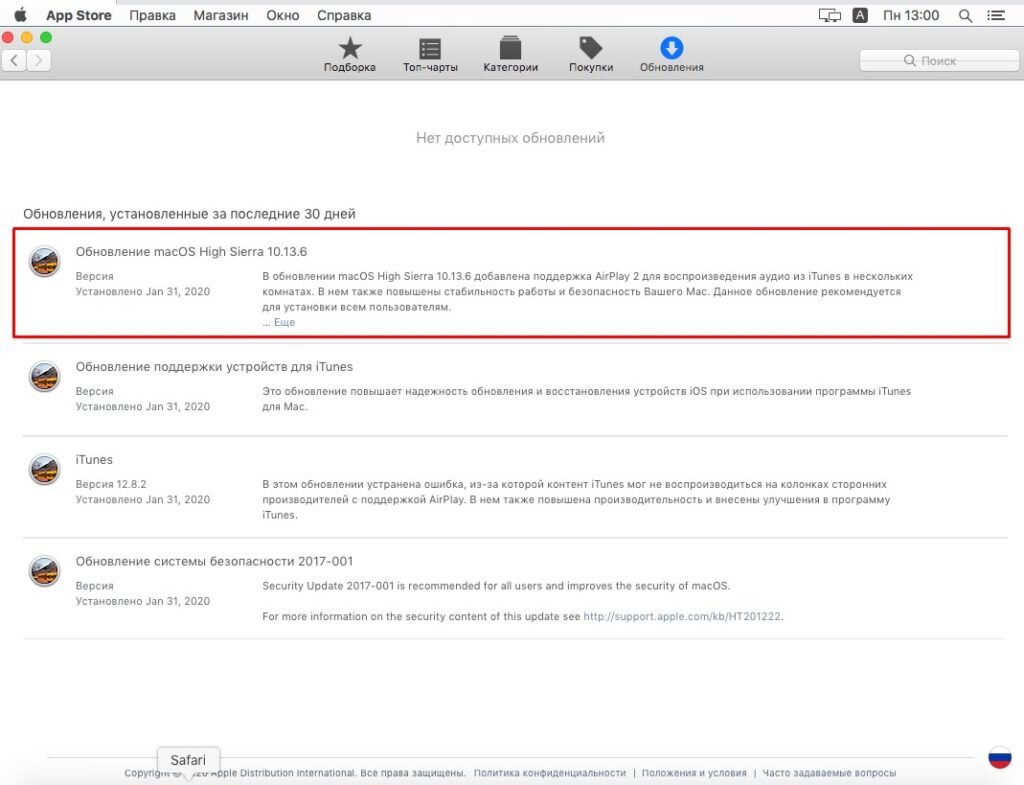Go forward with the right arrow button
The image size is (1024, 785).
point(39,60)
